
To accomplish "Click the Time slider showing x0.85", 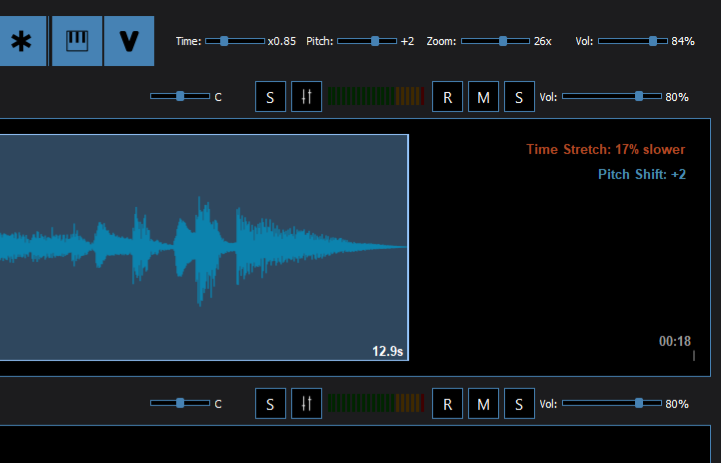I will click(234, 41).
